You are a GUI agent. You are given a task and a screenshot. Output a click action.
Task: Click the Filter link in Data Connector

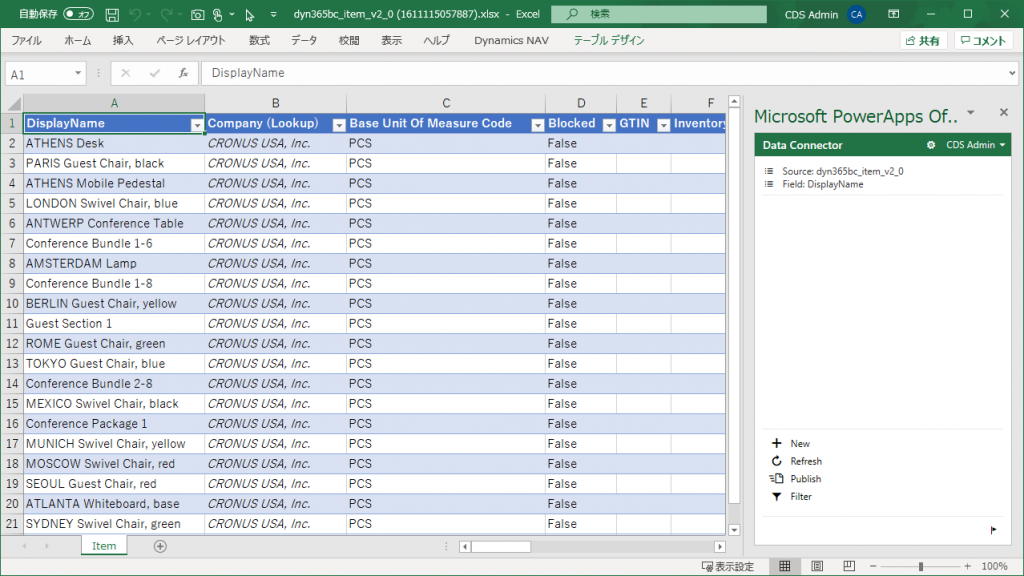click(801, 496)
